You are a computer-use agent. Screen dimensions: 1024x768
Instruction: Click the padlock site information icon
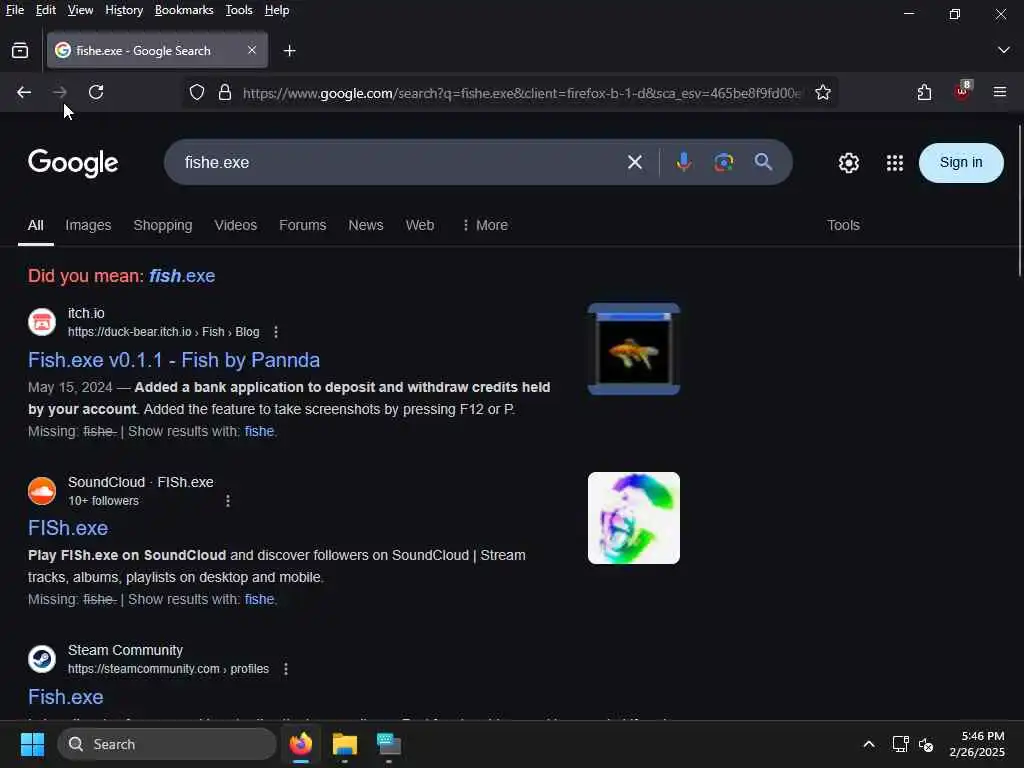[225, 93]
